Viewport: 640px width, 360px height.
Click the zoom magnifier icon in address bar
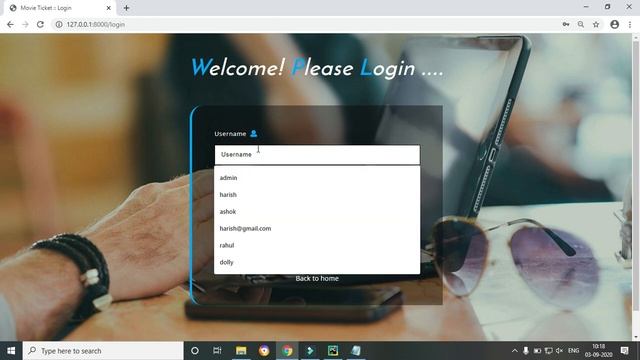tap(581, 24)
